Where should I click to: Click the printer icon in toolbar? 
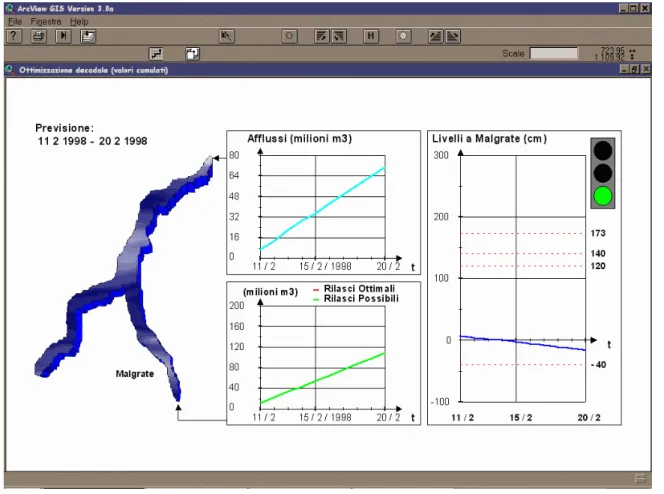[x=39, y=36]
